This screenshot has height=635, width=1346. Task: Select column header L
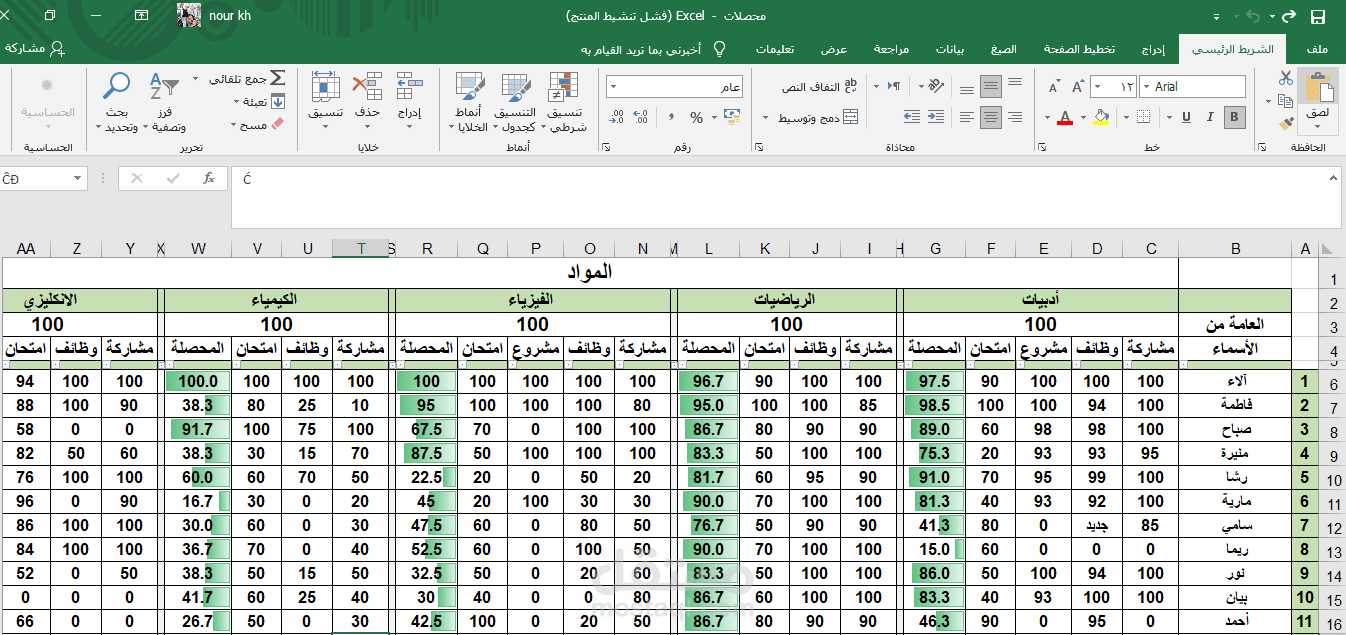coord(708,249)
